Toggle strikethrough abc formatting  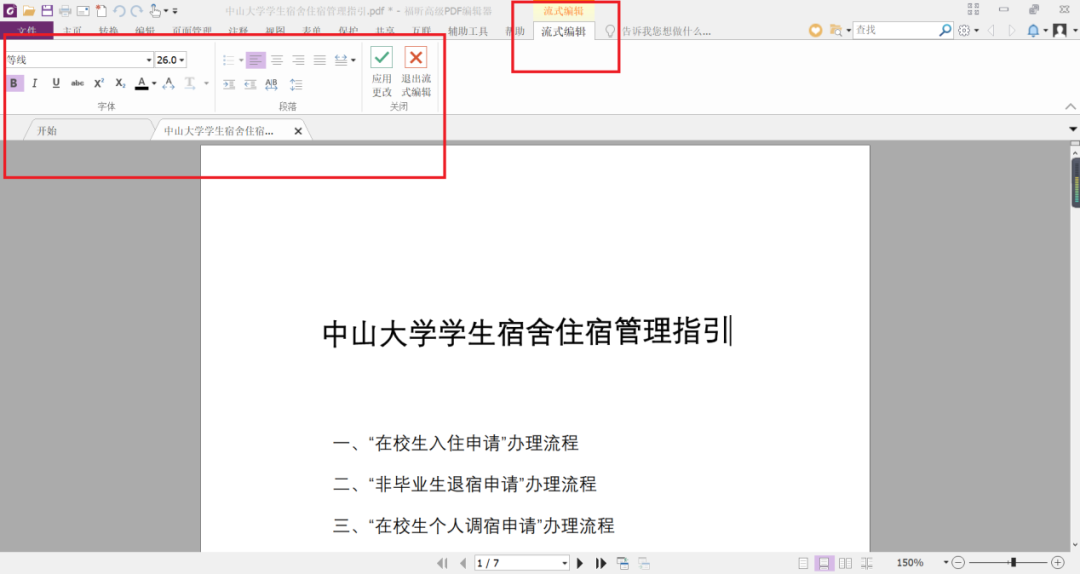coord(77,83)
